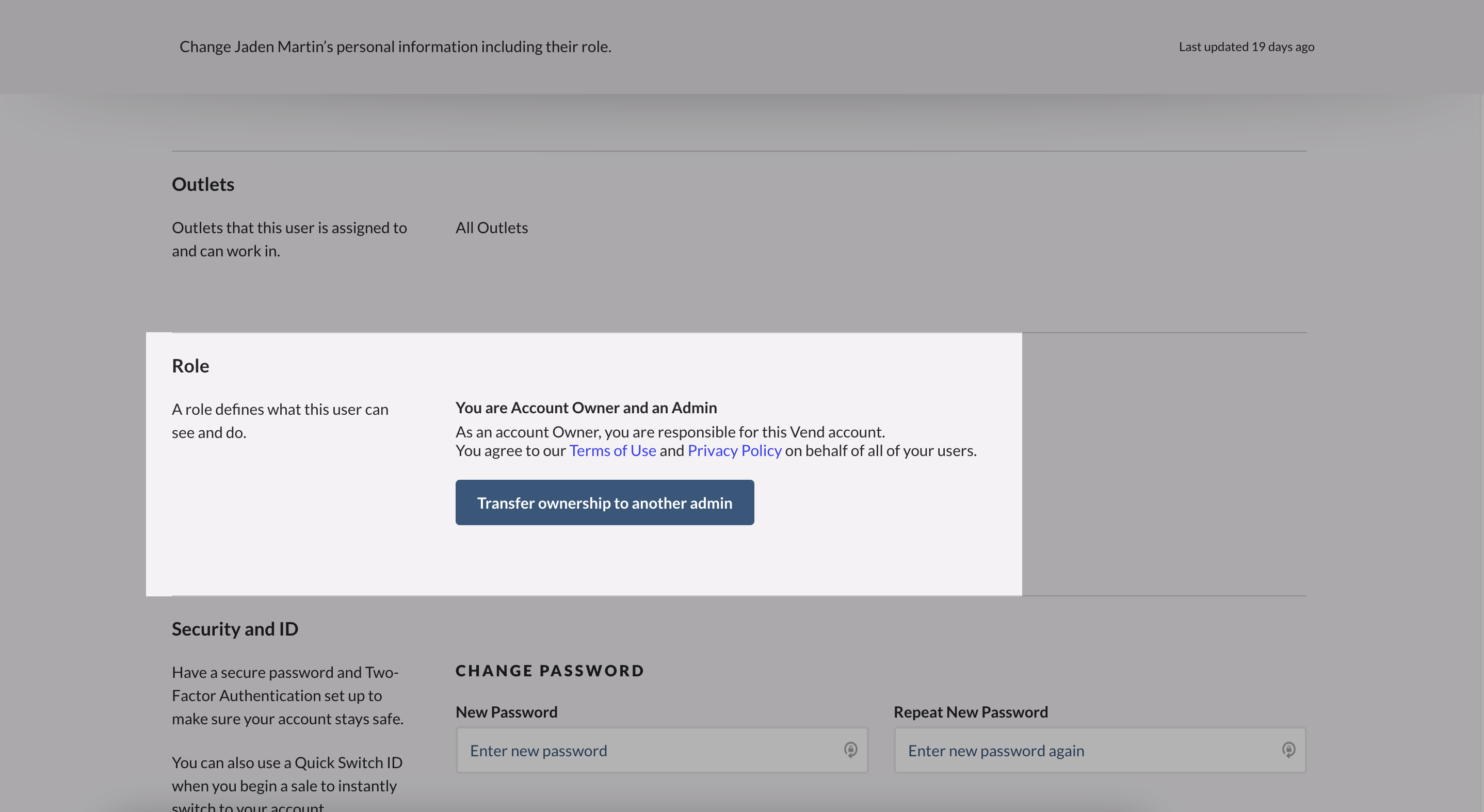This screenshot has width=1484, height=812.
Task: Click the All Outlets value text
Action: coord(491,228)
